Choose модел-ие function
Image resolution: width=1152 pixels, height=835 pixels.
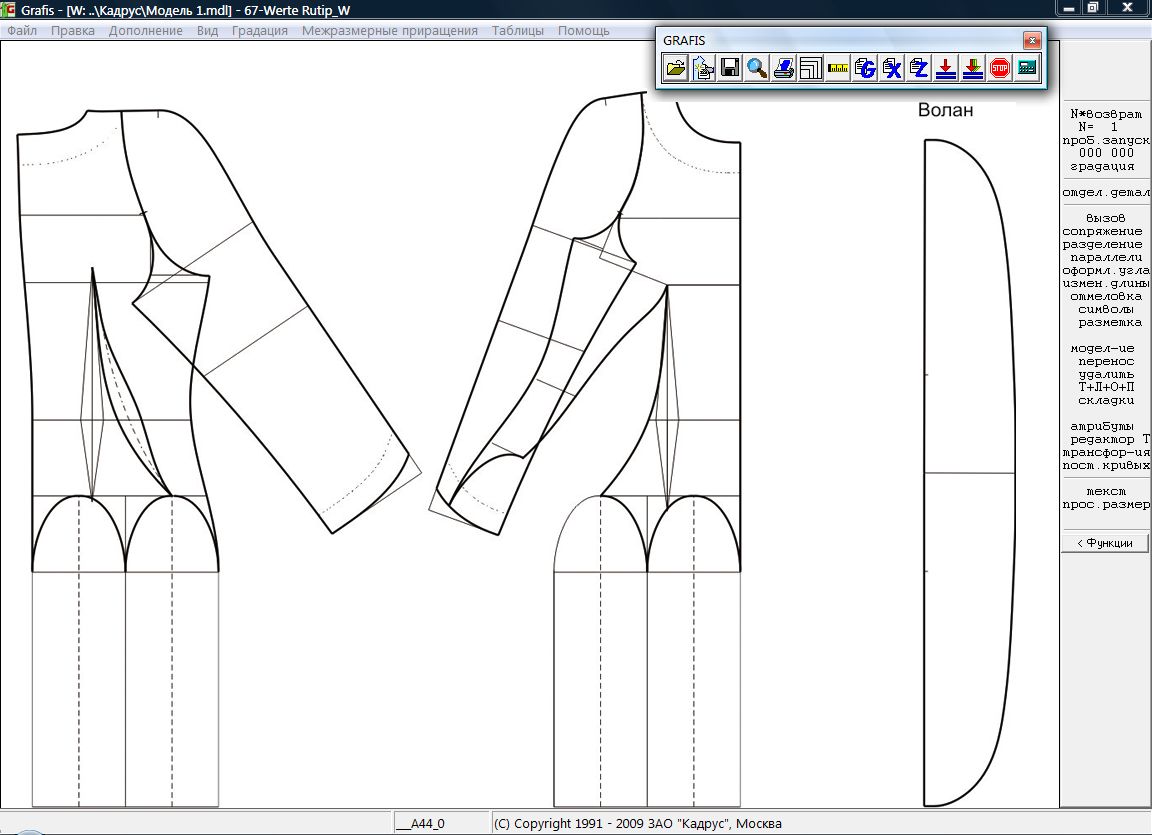1102,349
